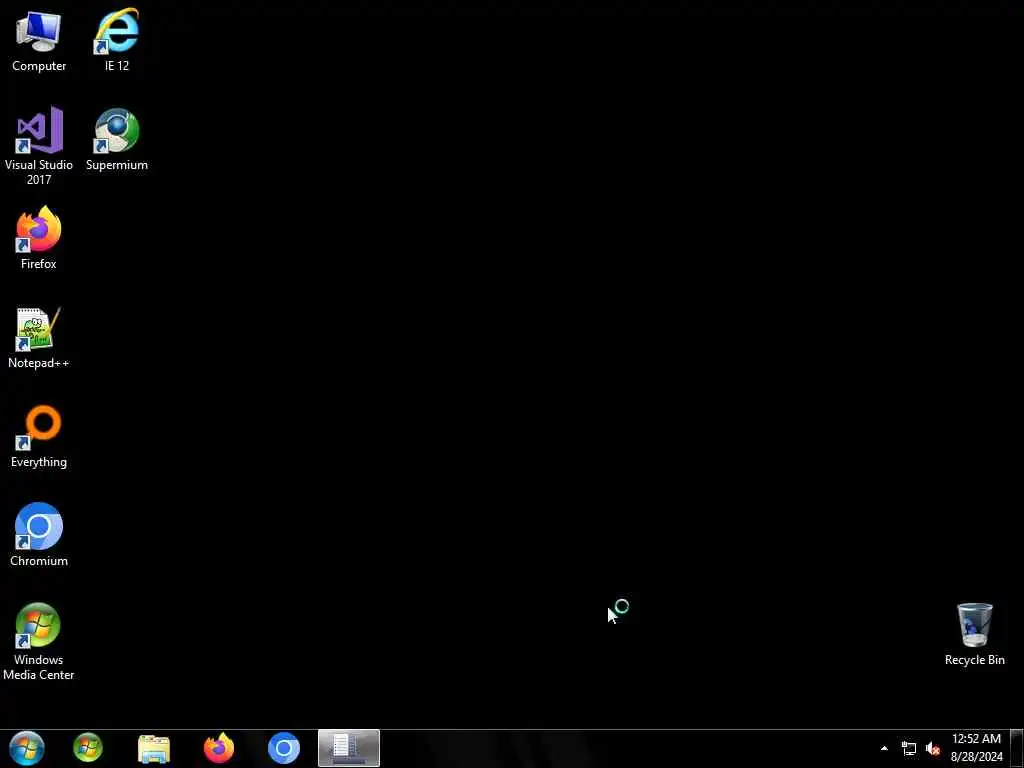Select the IE 12 desktop shortcut
The height and width of the screenshot is (768, 1024).
point(117,40)
